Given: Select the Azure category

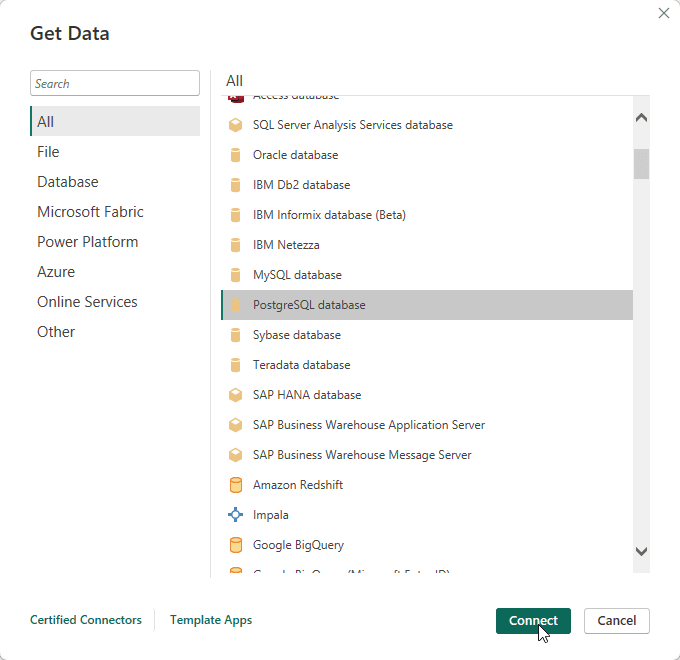Looking at the screenshot, I should 115,271.
